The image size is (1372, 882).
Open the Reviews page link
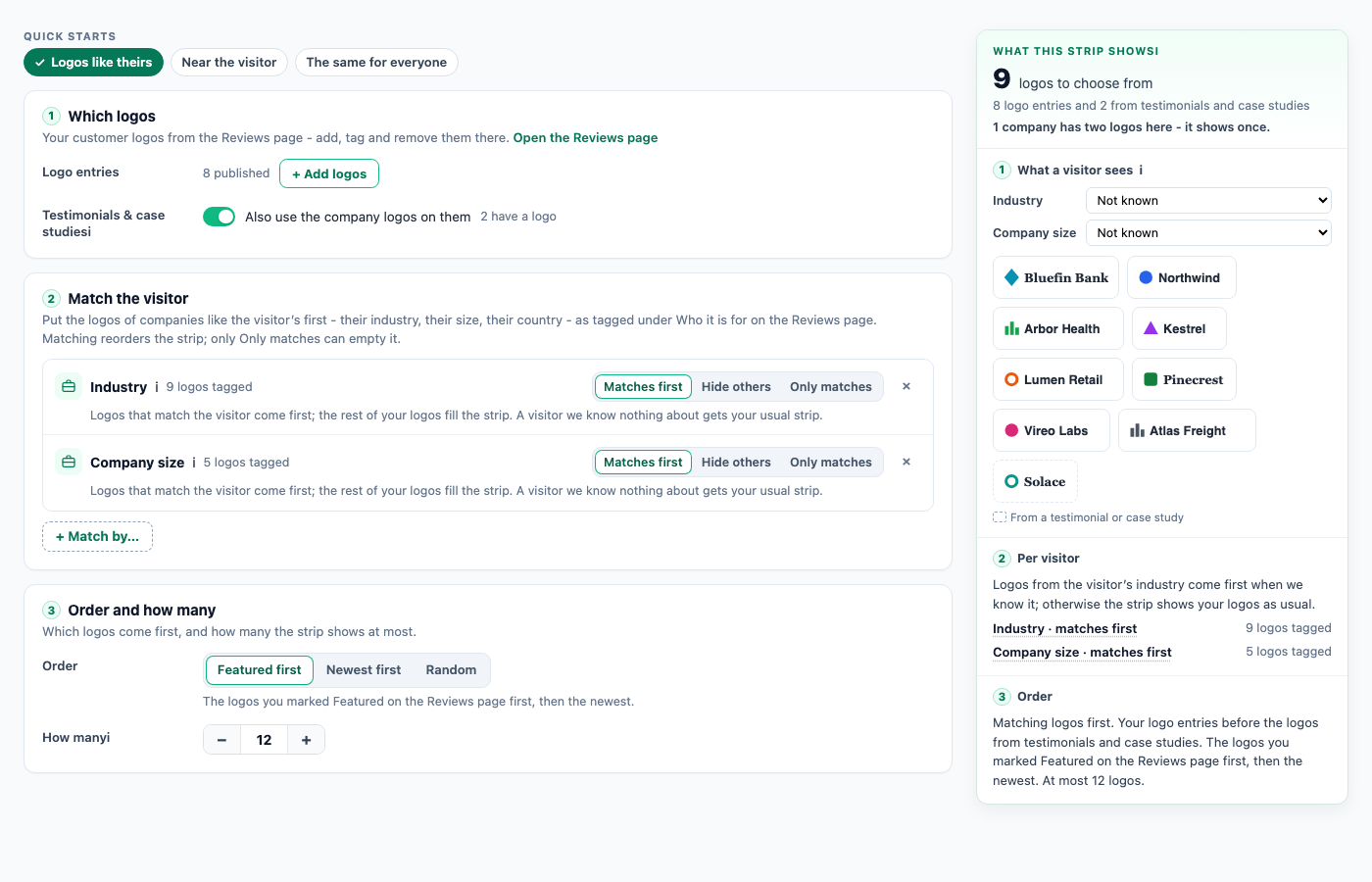tap(585, 137)
